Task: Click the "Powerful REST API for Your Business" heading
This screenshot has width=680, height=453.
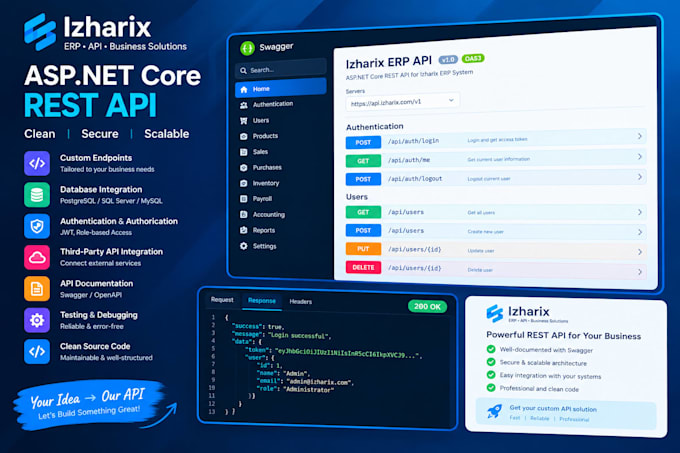Action: [563, 336]
